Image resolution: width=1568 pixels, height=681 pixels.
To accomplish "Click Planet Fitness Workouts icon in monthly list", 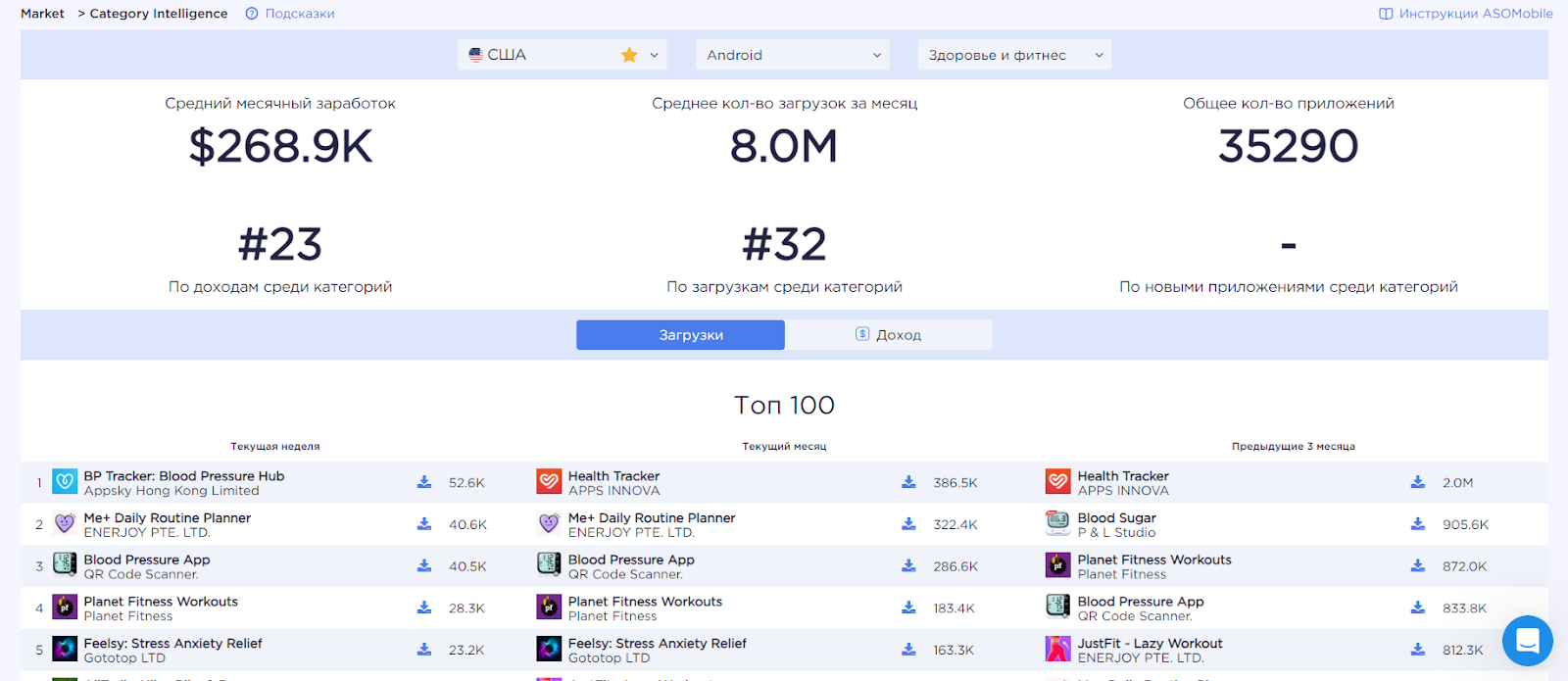I will (x=549, y=608).
